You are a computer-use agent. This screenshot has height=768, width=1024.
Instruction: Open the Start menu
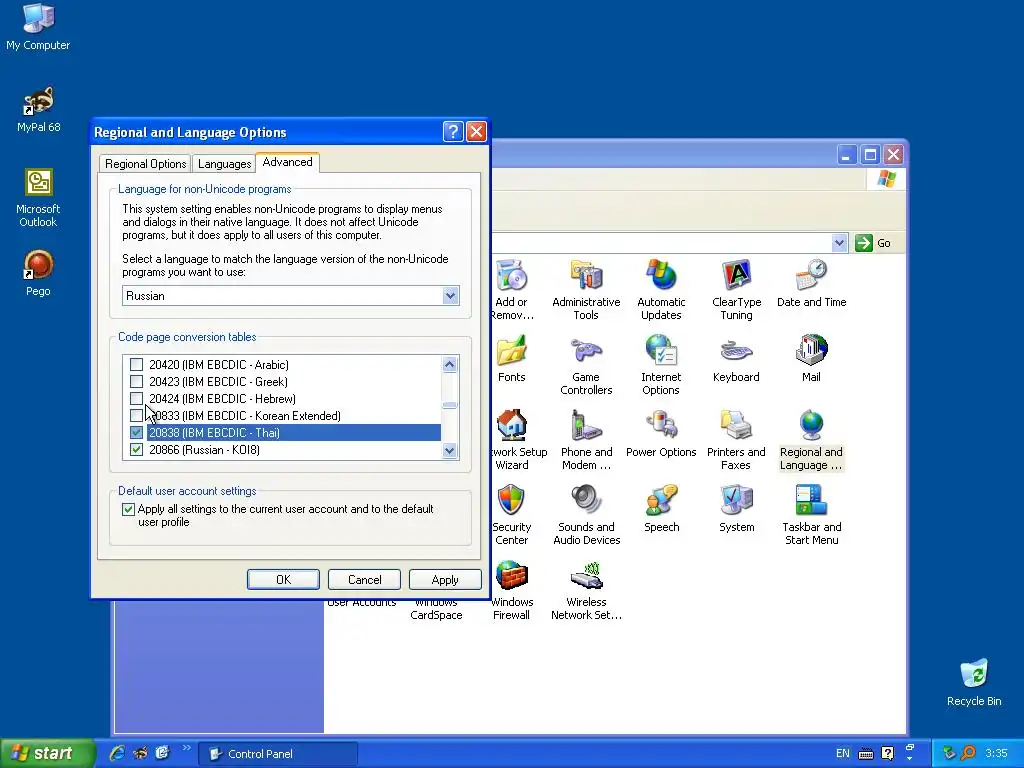[x=46, y=753]
